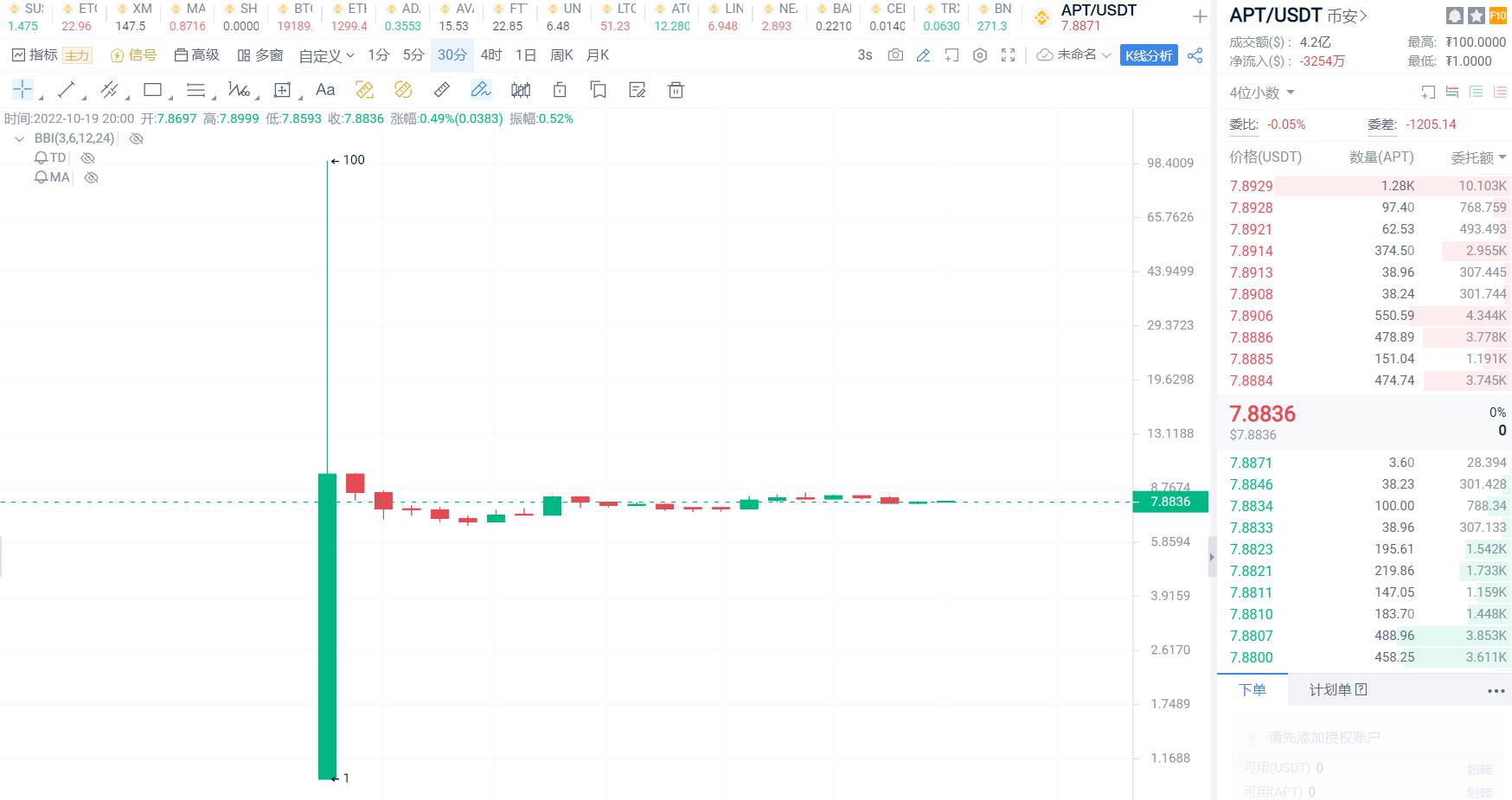Toggle visibility of the MA indicator
This screenshot has height=800, width=1512.
91,177
